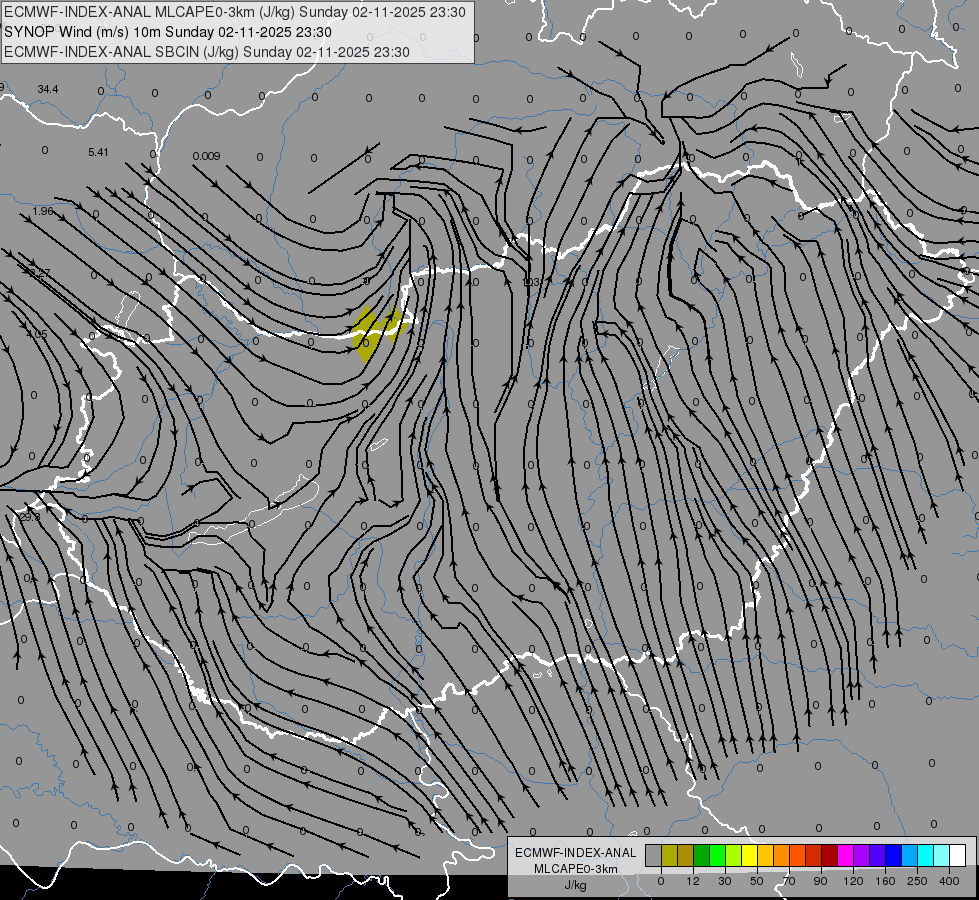
Task: Pick the brownish-olive swatch left of the 12 tick
Action: click(x=686, y=855)
